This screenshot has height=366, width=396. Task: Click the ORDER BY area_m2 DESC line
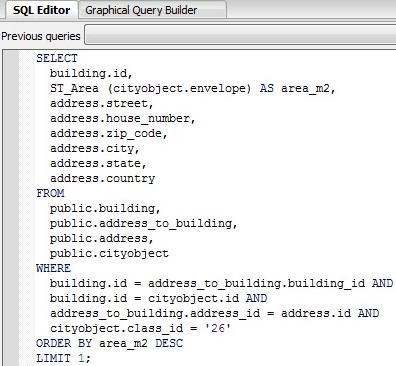(109, 343)
